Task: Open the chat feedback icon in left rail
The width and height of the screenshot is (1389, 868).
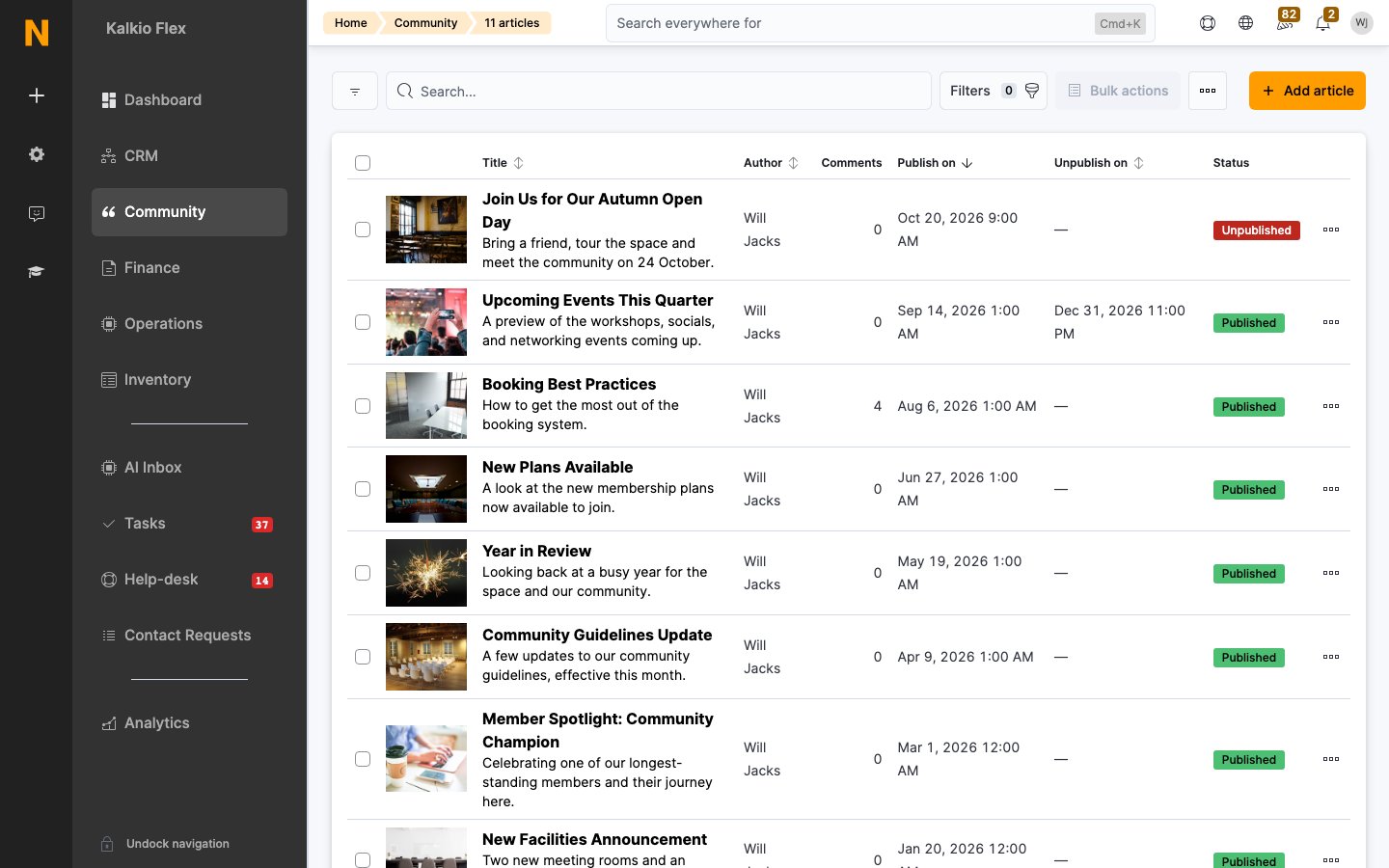Action: pos(37,213)
